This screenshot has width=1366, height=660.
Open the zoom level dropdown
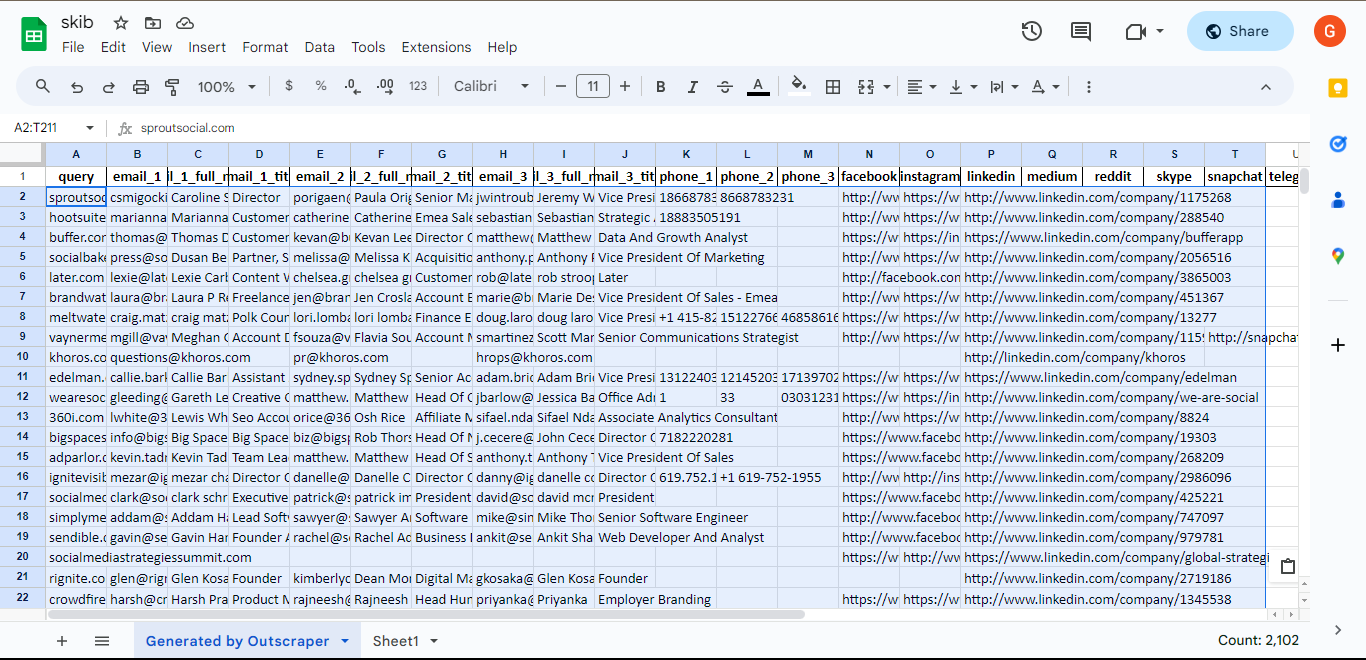pyautogui.click(x=226, y=87)
